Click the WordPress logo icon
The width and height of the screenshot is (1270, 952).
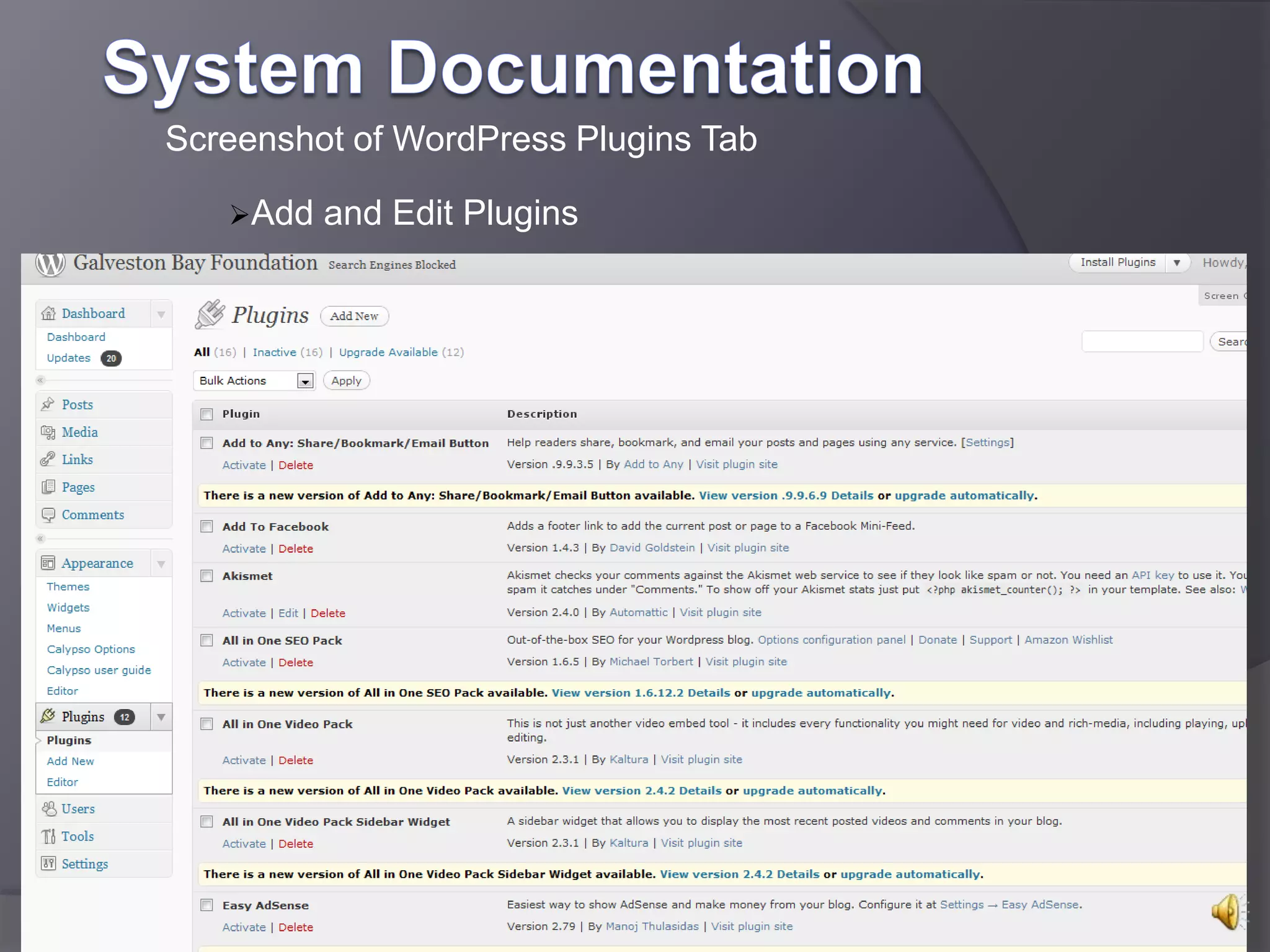coord(50,265)
